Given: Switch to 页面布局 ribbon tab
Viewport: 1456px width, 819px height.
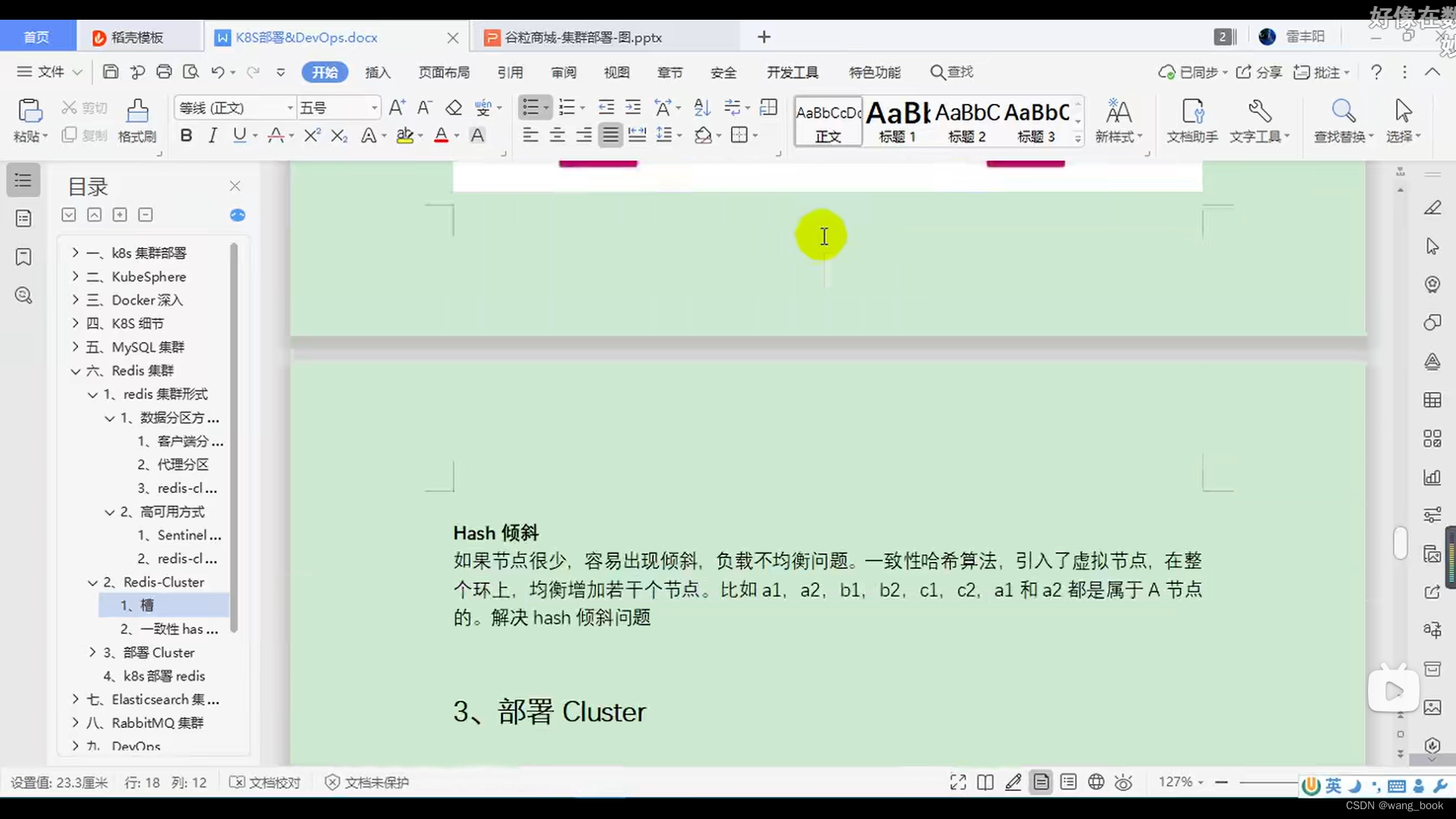Looking at the screenshot, I should [444, 73].
